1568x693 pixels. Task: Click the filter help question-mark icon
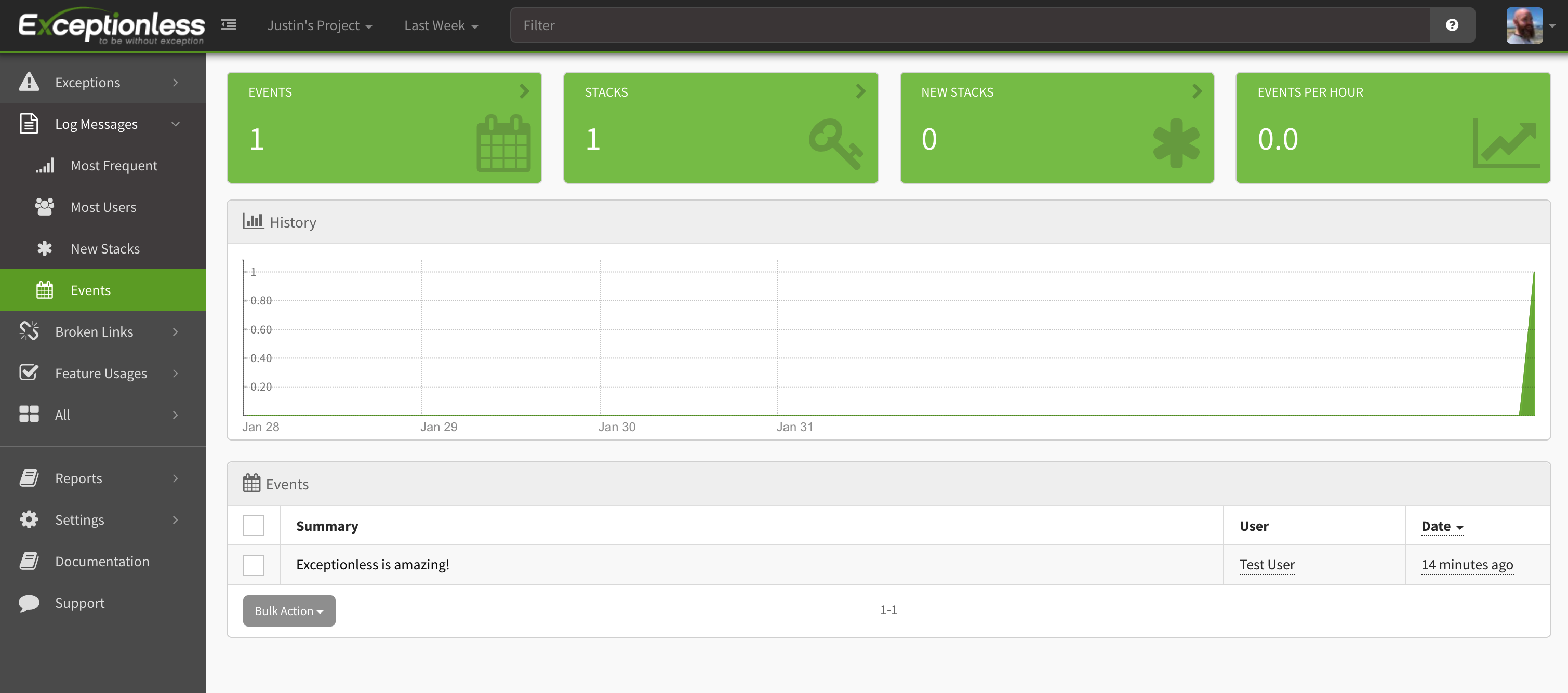[1452, 25]
